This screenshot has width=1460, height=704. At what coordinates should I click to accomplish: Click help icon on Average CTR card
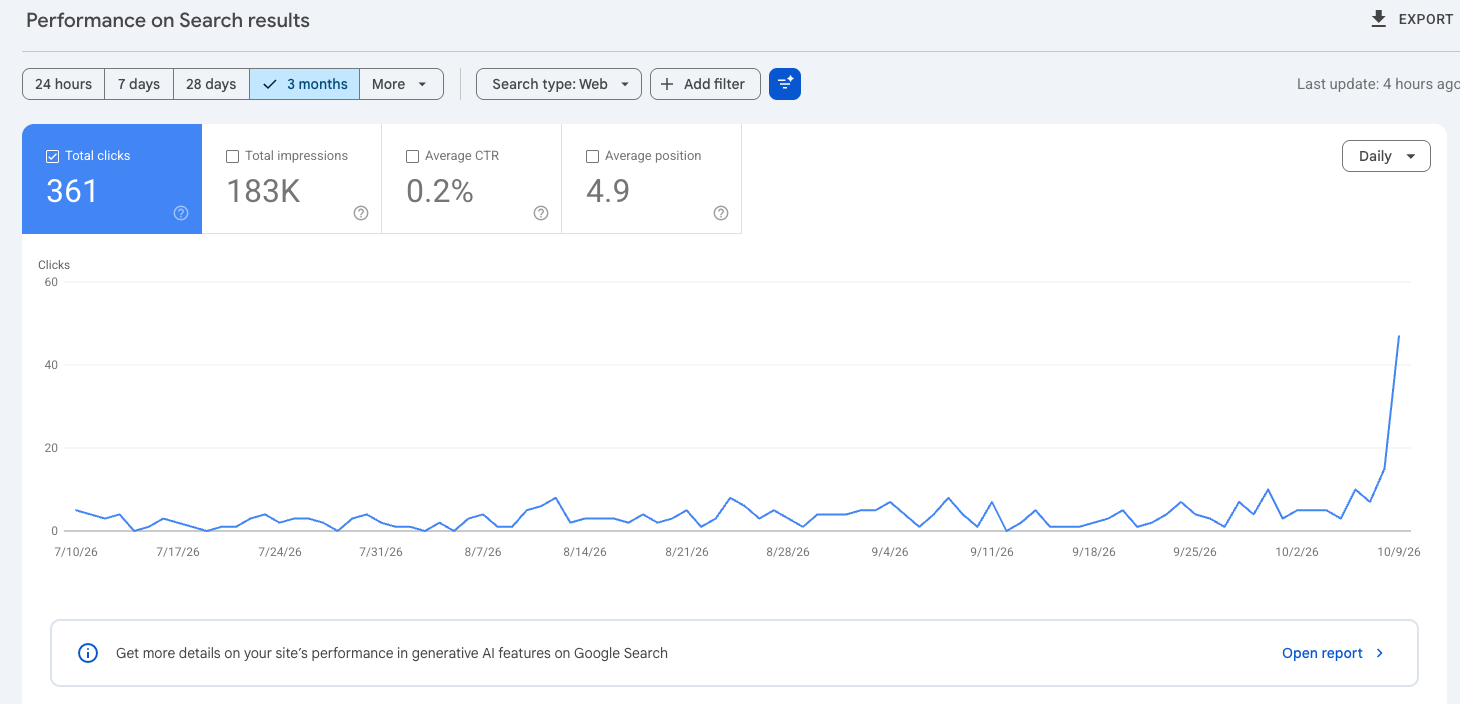541,213
